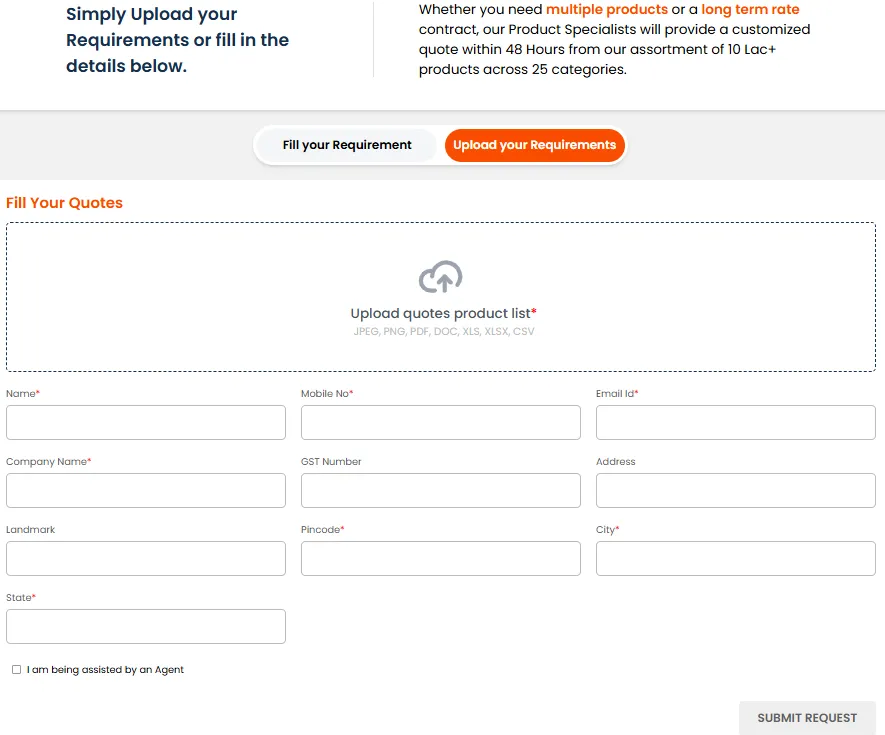Image resolution: width=885 pixels, height=735 pixels.
Task: Tick the 'assisted by an Agent' checkbox
Action: coord(16,670)
